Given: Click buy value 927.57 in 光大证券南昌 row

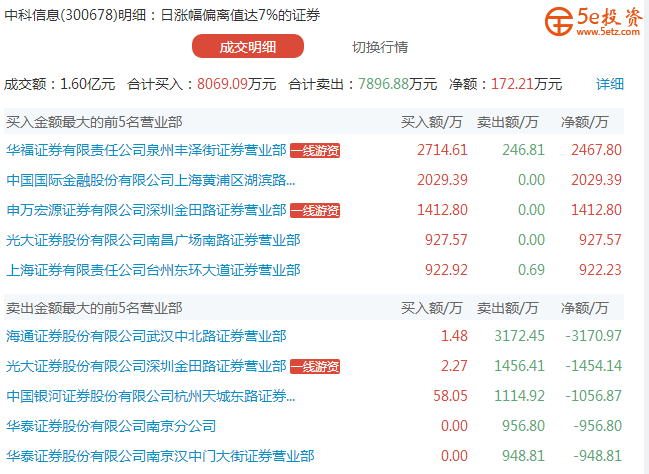Looking at the screenshot, I should pyautogui.click(x=446, y=240).
